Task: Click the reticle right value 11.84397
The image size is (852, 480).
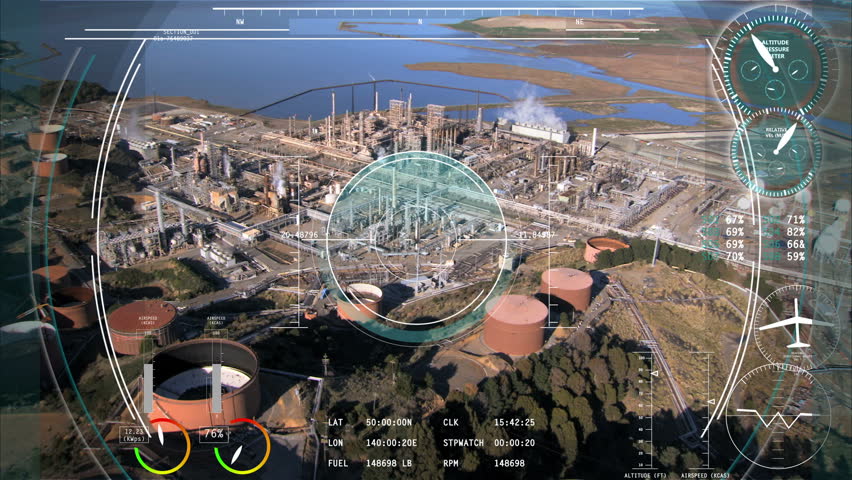Action: tap(537, 235)
